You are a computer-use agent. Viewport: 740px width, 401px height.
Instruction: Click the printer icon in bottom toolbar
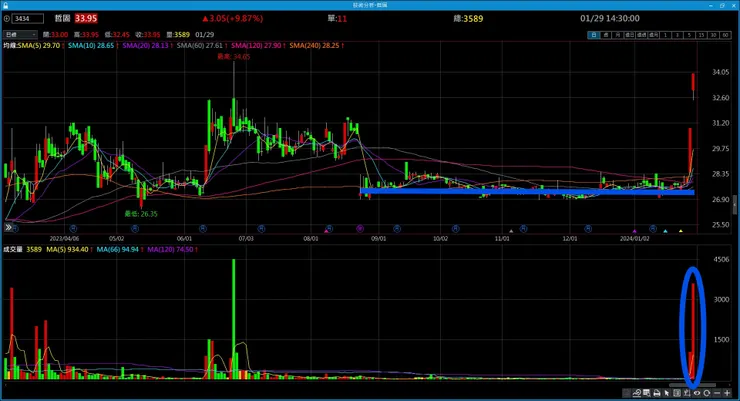click(x=656, y=393)
